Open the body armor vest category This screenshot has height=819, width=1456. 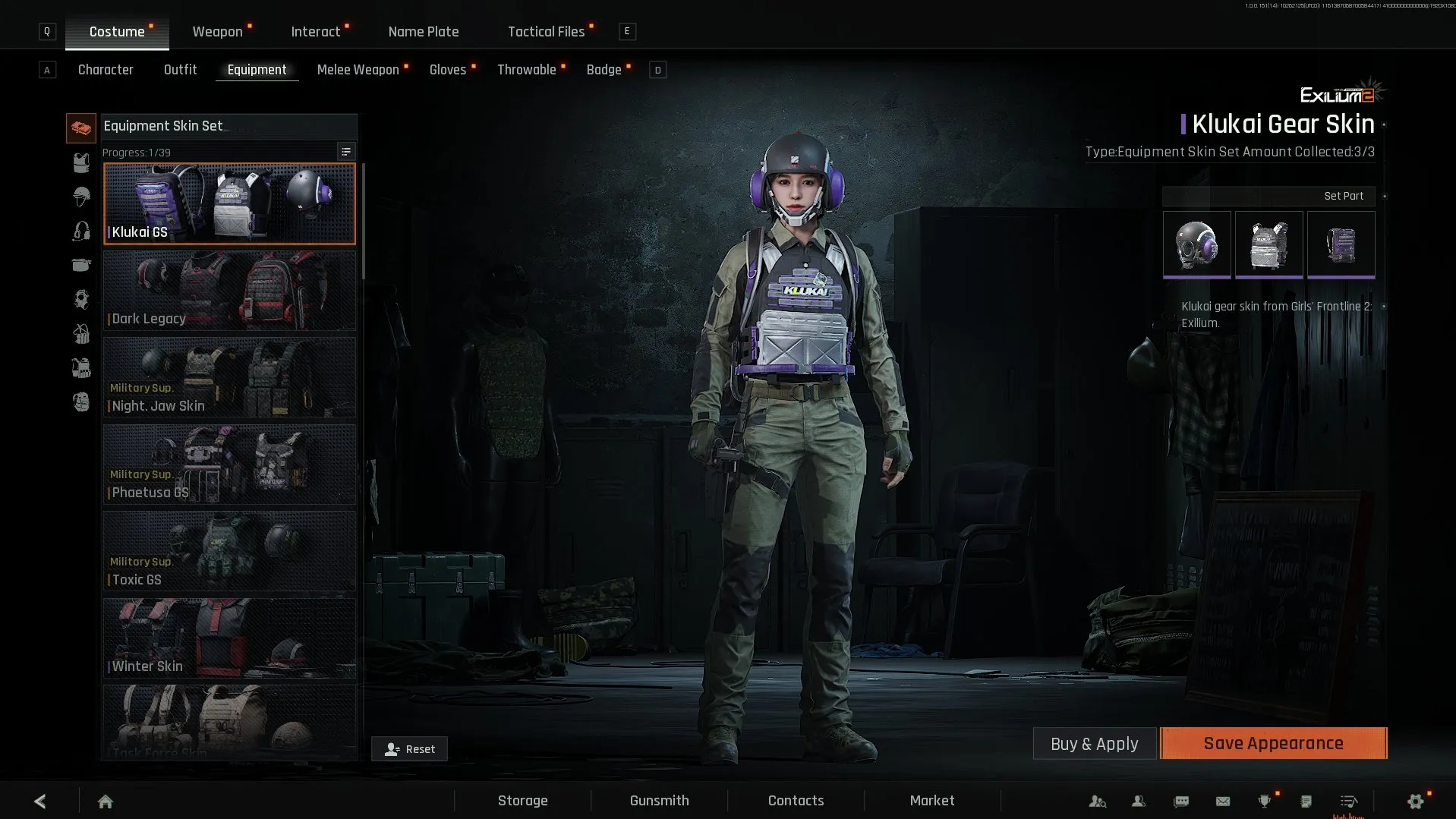[x=81, y=162]
